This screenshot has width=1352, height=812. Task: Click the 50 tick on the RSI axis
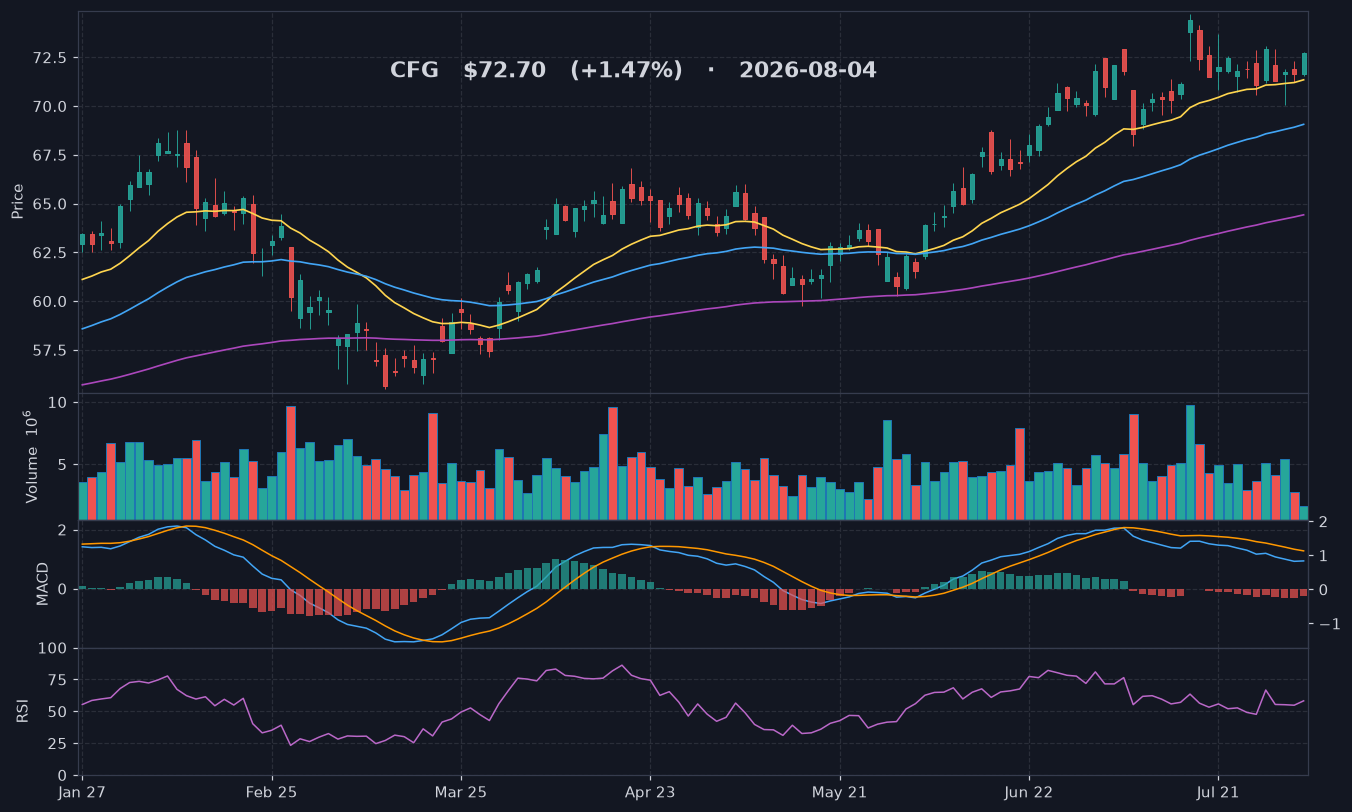(x=59, y=712)
